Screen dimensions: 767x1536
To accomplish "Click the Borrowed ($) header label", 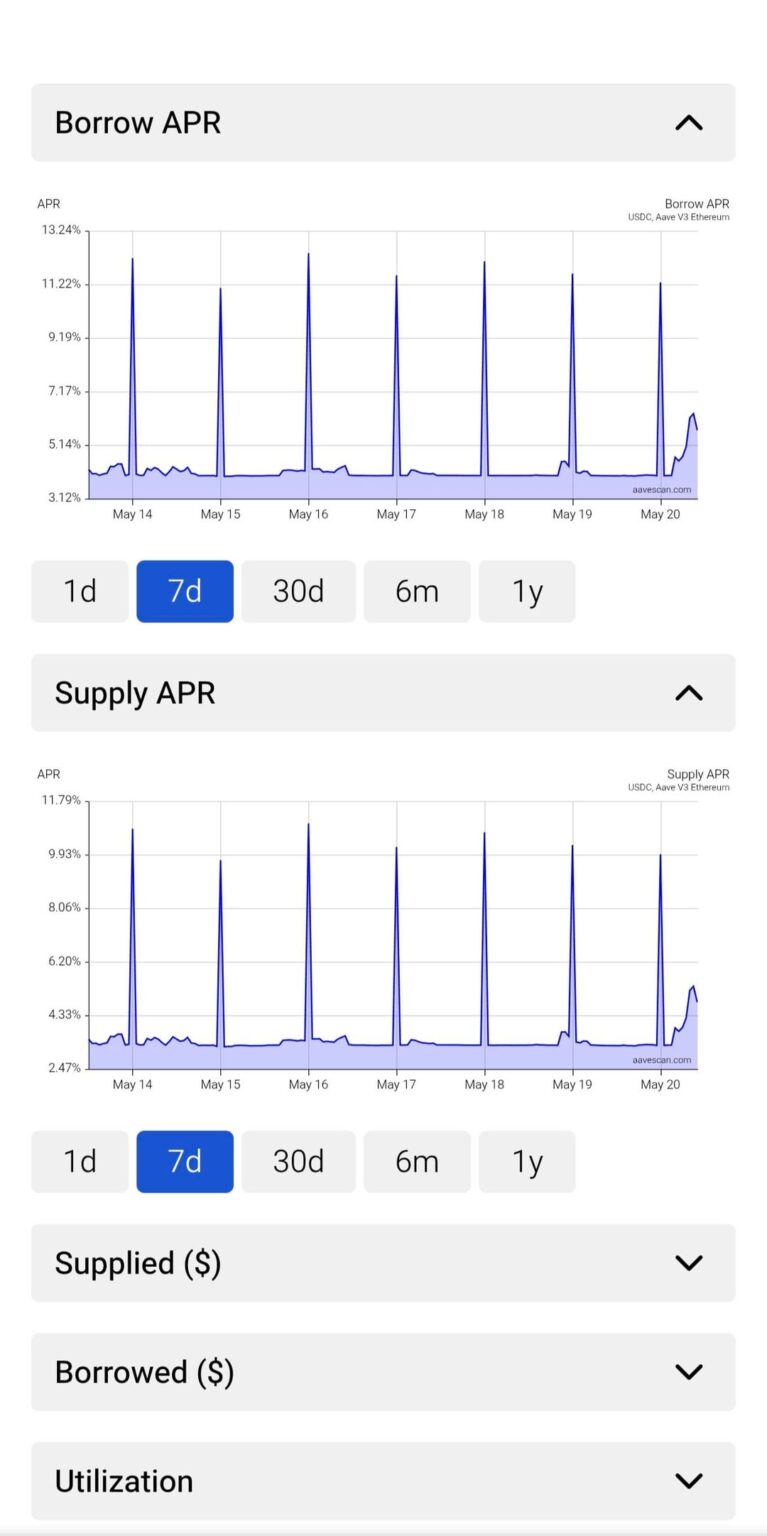I will 144,1372.
